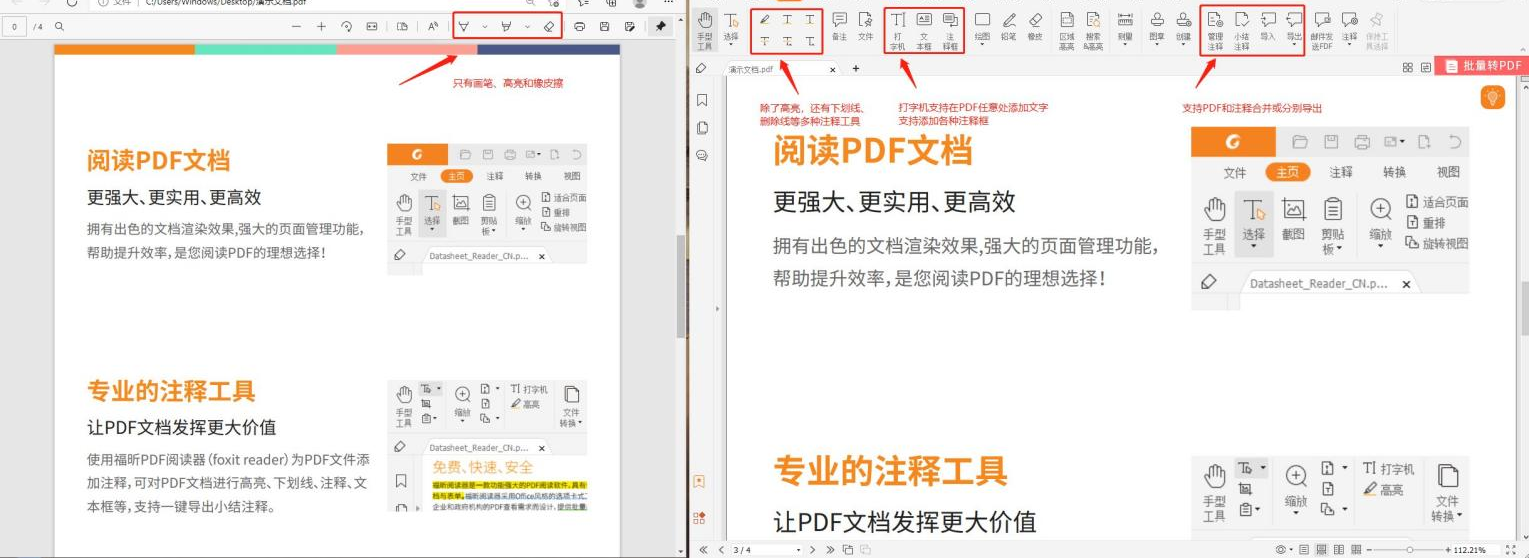The width and height of the screenshot is (1529, 558).
Task: Save the PDF in Edge toolbar
Action: point(605,26)
